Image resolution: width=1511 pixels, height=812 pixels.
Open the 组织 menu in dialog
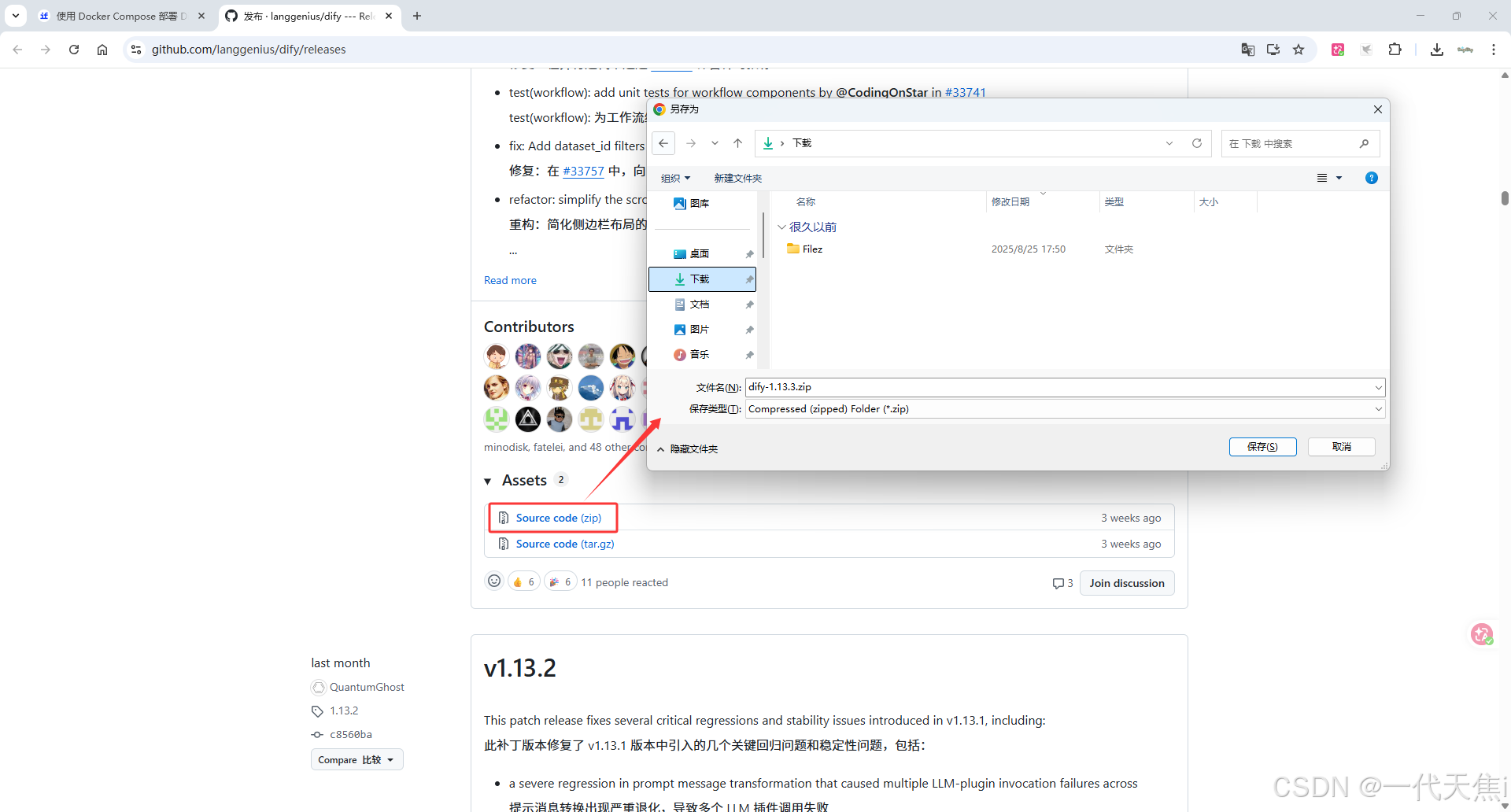click(x=675, y=178)
